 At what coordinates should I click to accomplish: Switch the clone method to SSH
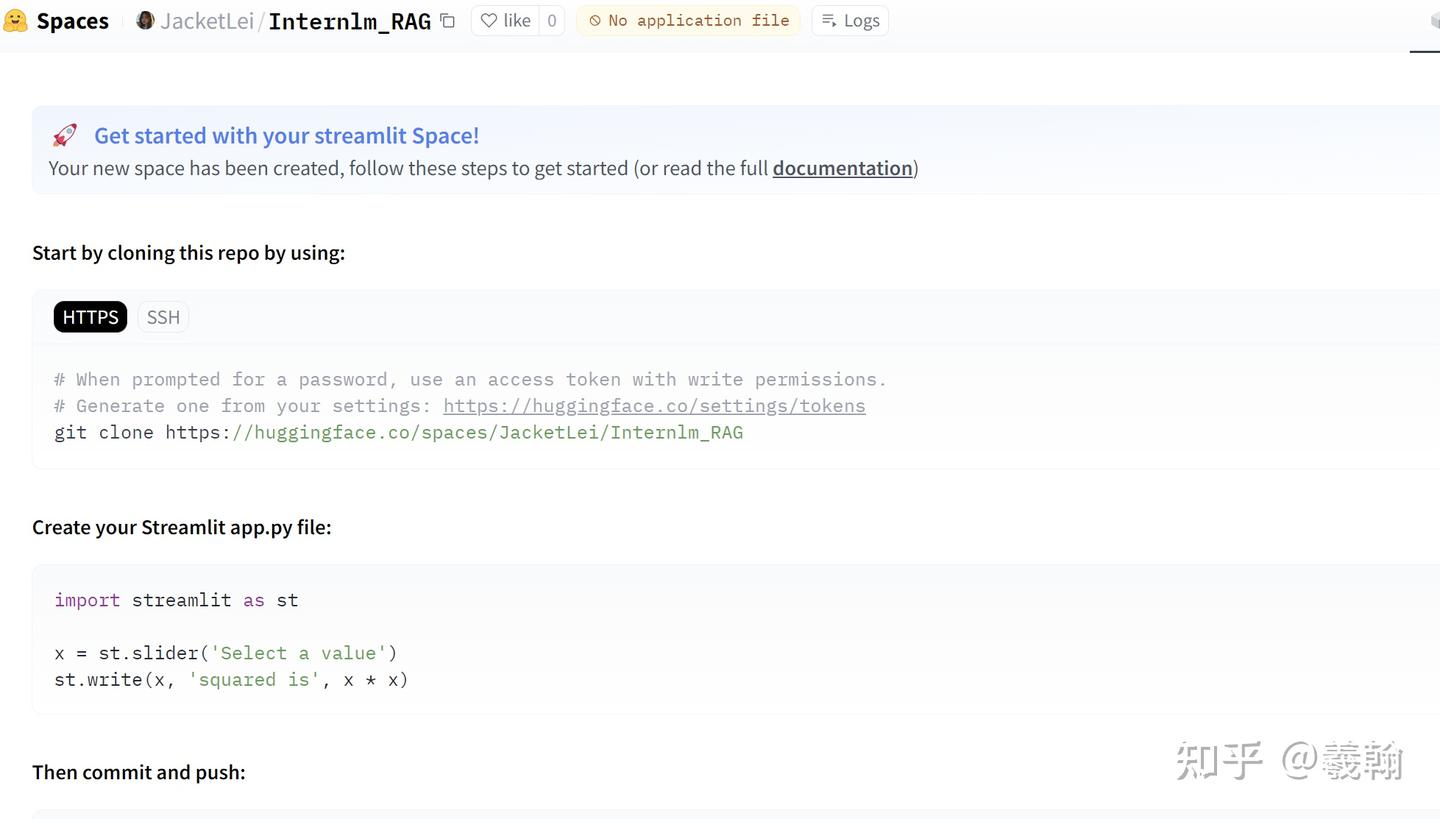tap(163, 317)
